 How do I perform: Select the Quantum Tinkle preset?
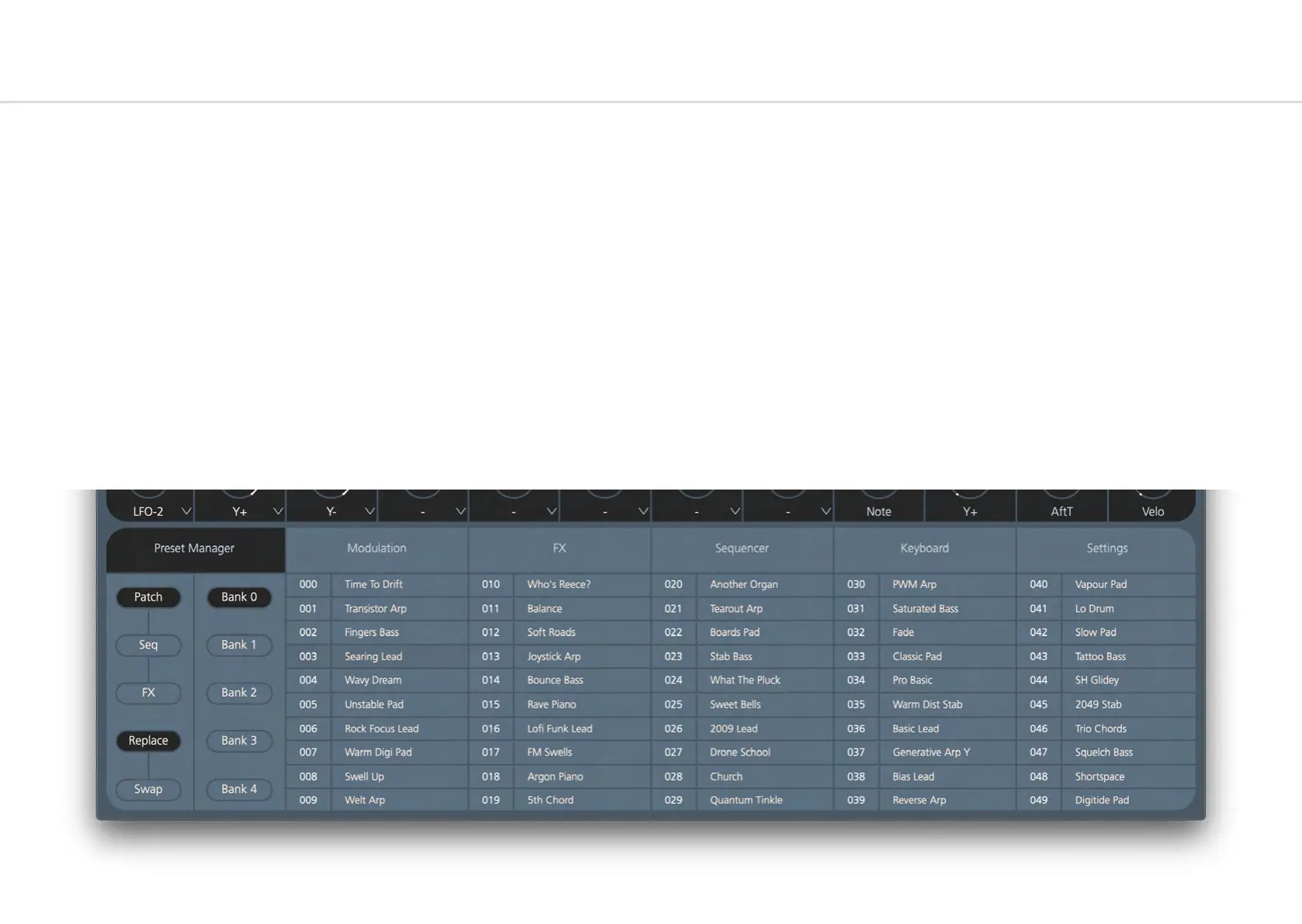tap(743, 800)
